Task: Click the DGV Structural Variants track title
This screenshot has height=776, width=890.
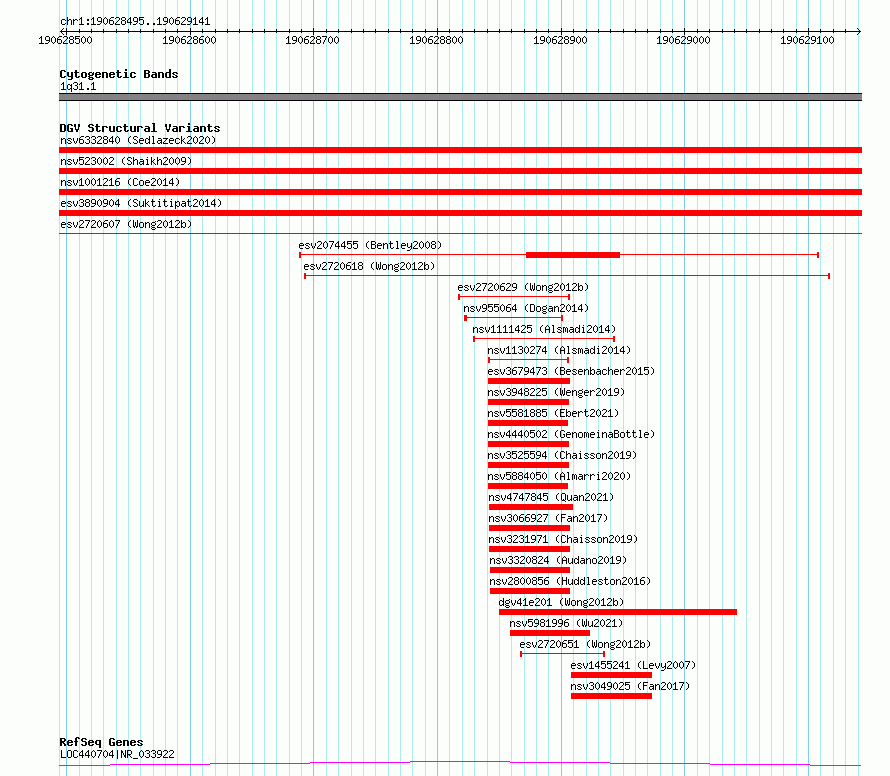Action: 140,128
